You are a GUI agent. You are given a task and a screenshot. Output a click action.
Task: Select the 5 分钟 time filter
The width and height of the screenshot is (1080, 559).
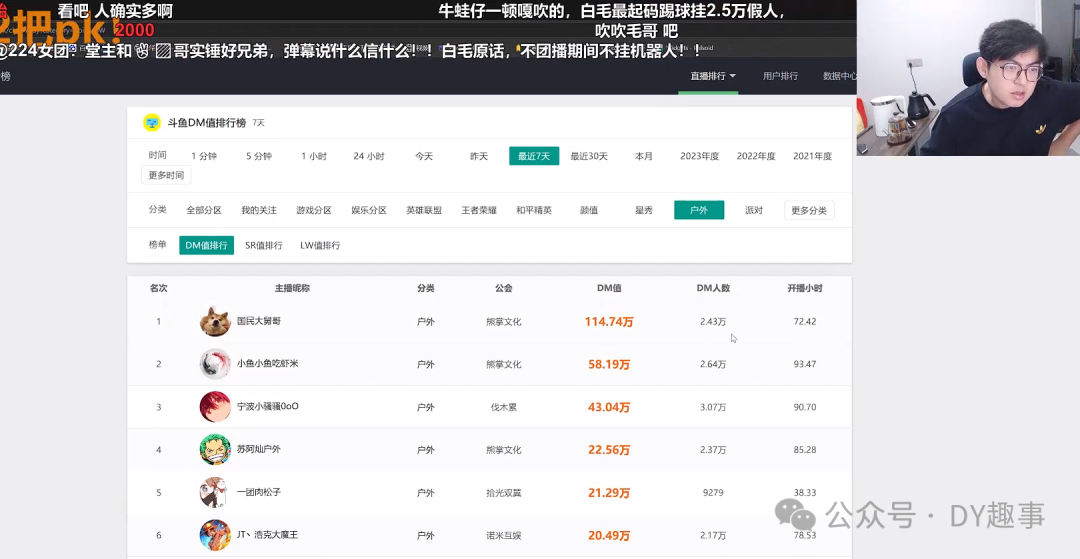[x=259, y=156]
